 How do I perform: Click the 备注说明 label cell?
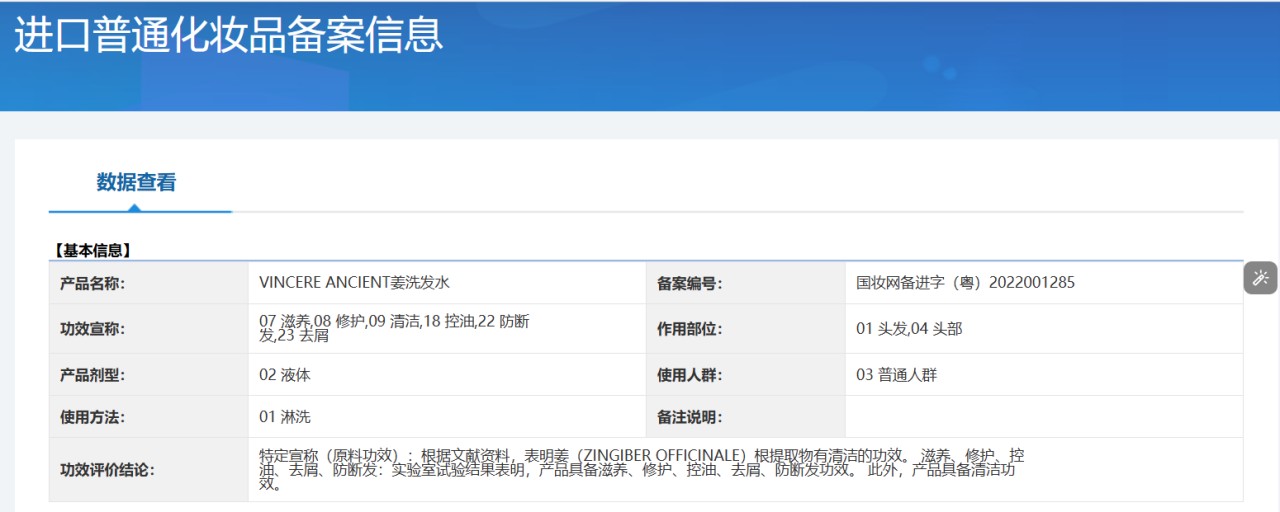[x=746, y=417]
